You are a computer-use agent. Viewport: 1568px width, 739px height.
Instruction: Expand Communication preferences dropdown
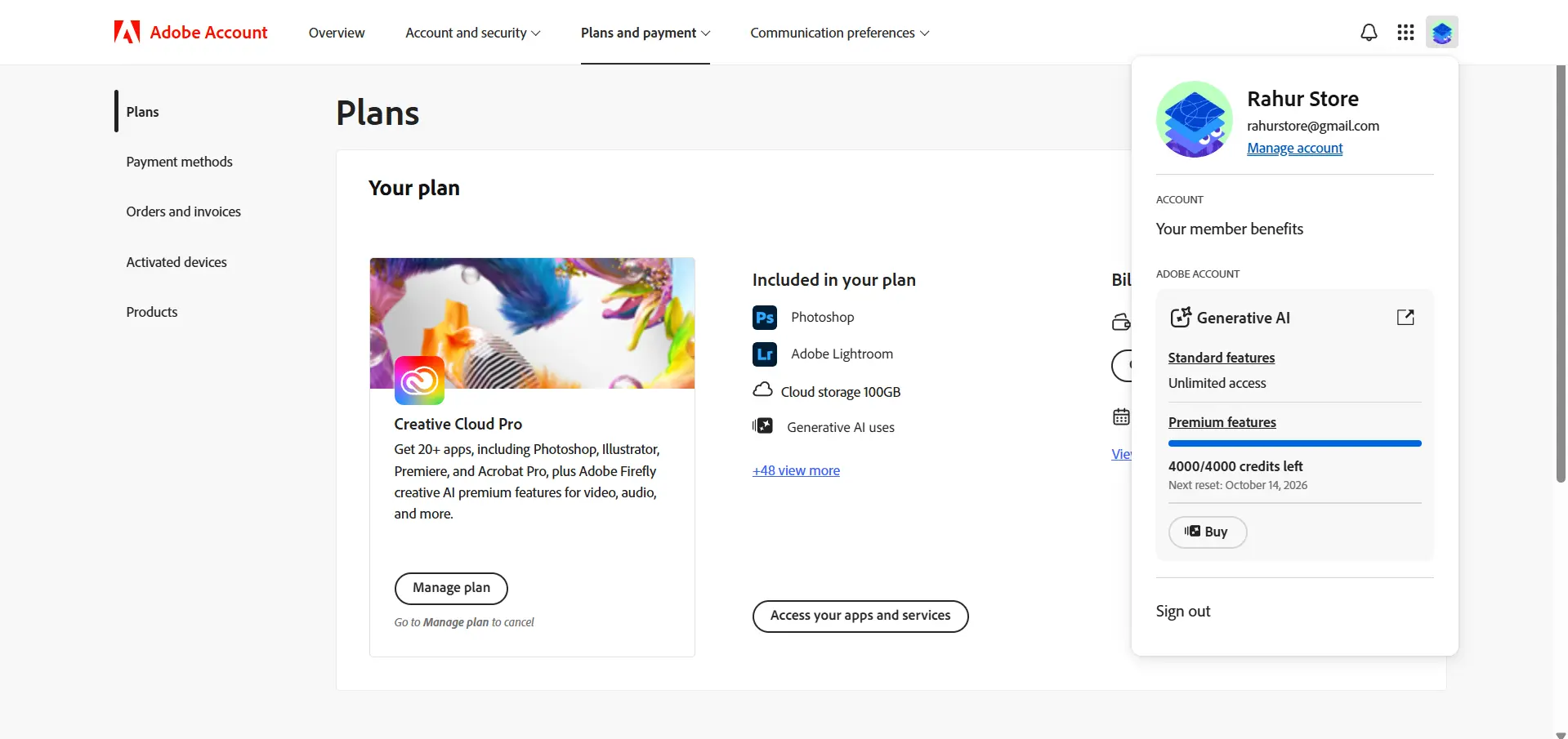click(840, 33)
